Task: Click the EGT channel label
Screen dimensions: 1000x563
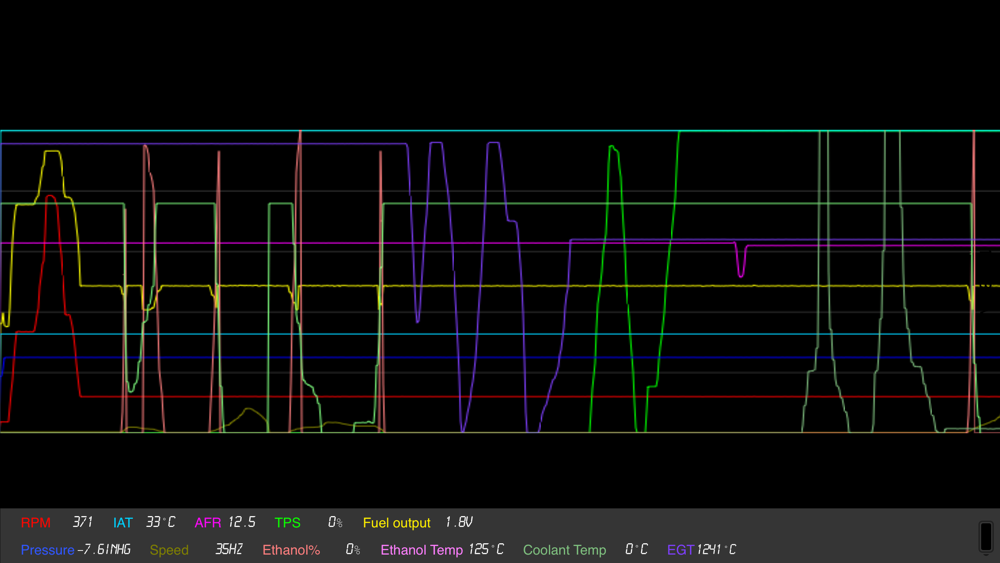Action: 680,550
